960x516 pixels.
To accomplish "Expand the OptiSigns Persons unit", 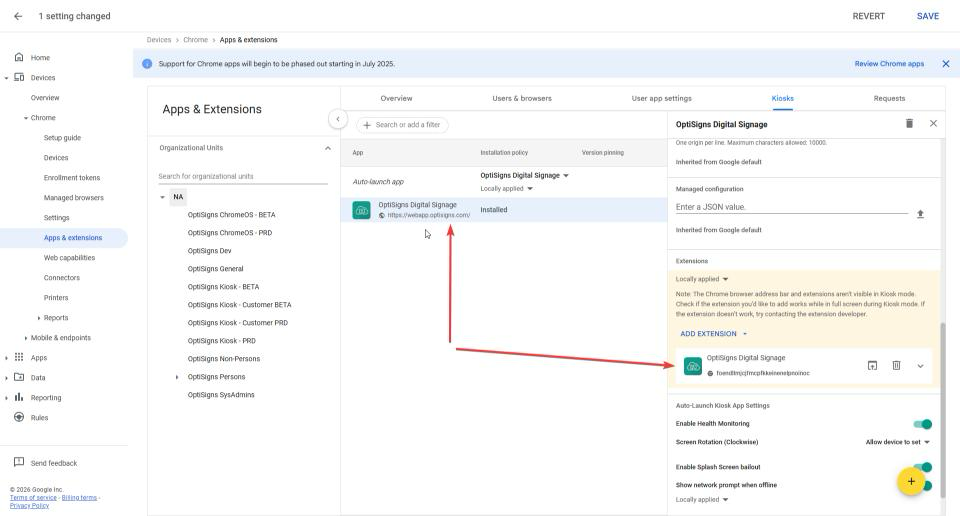I will [x=177, y=377].
